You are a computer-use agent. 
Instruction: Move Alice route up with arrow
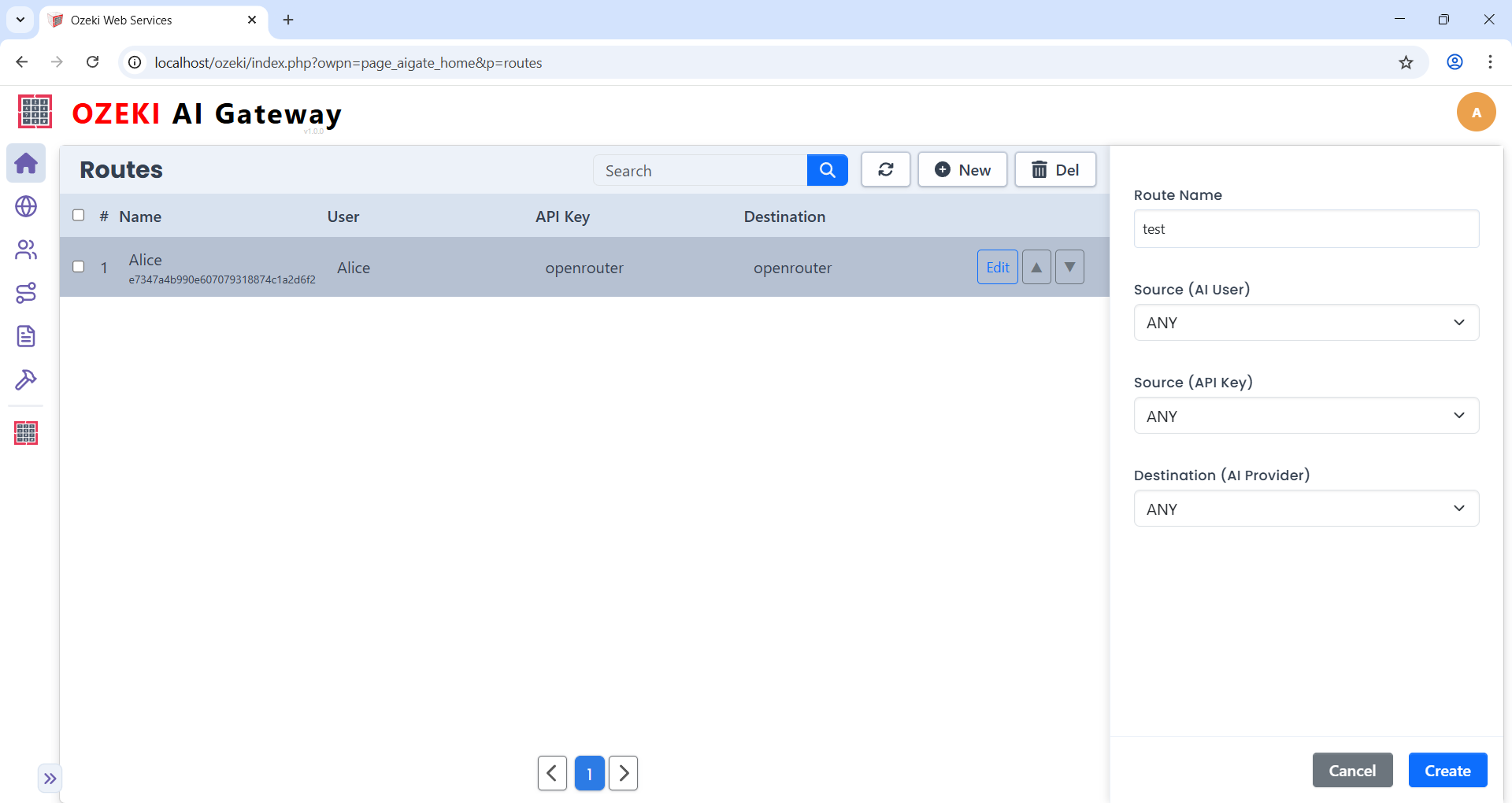1036,267
